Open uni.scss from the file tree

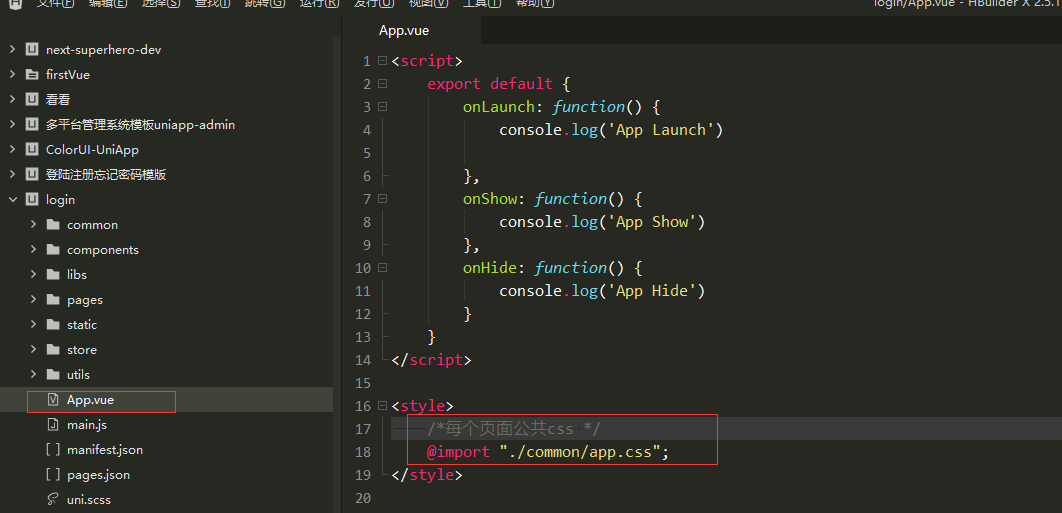[89, 500]
